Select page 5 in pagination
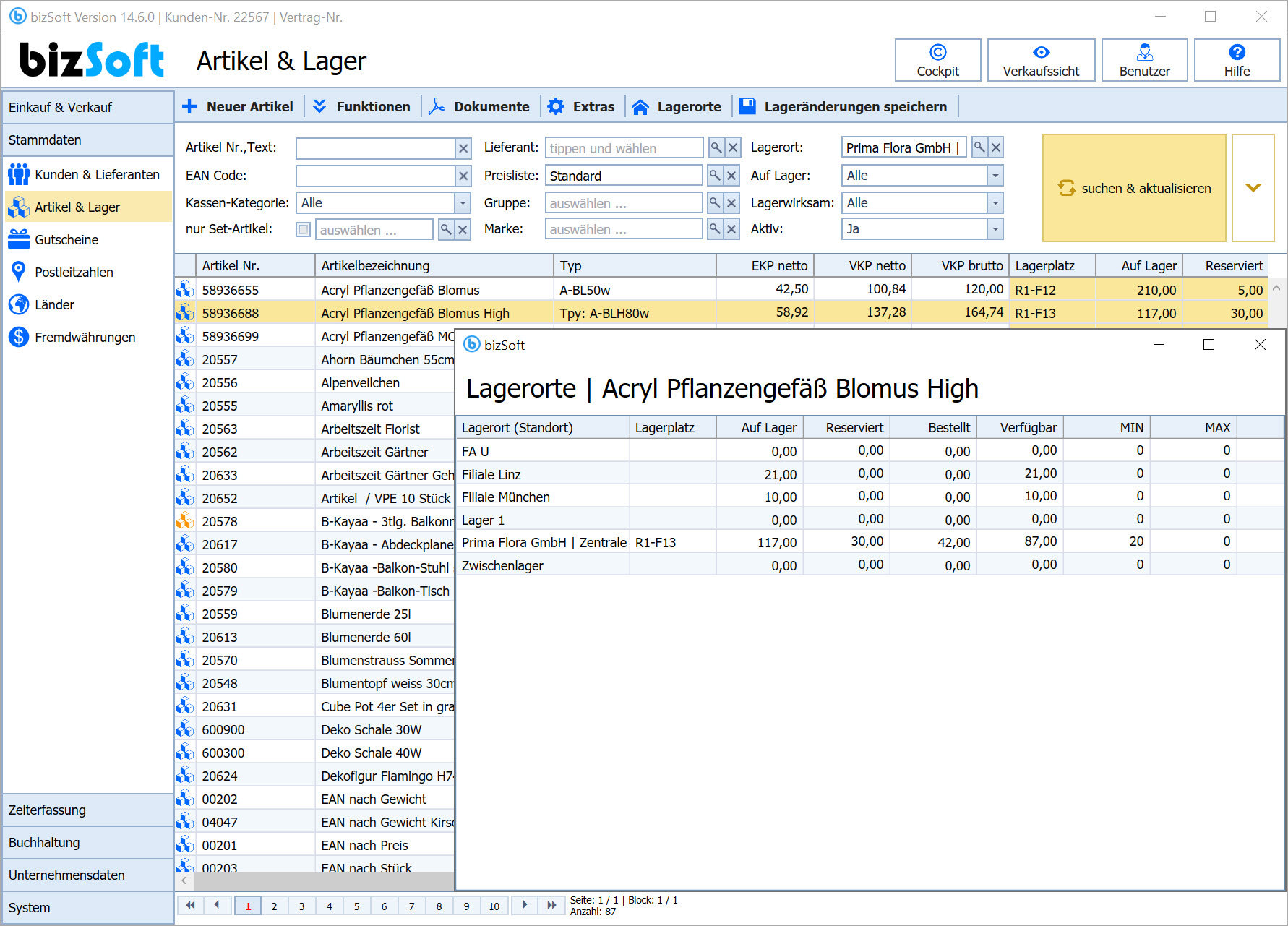 [356, 906]
